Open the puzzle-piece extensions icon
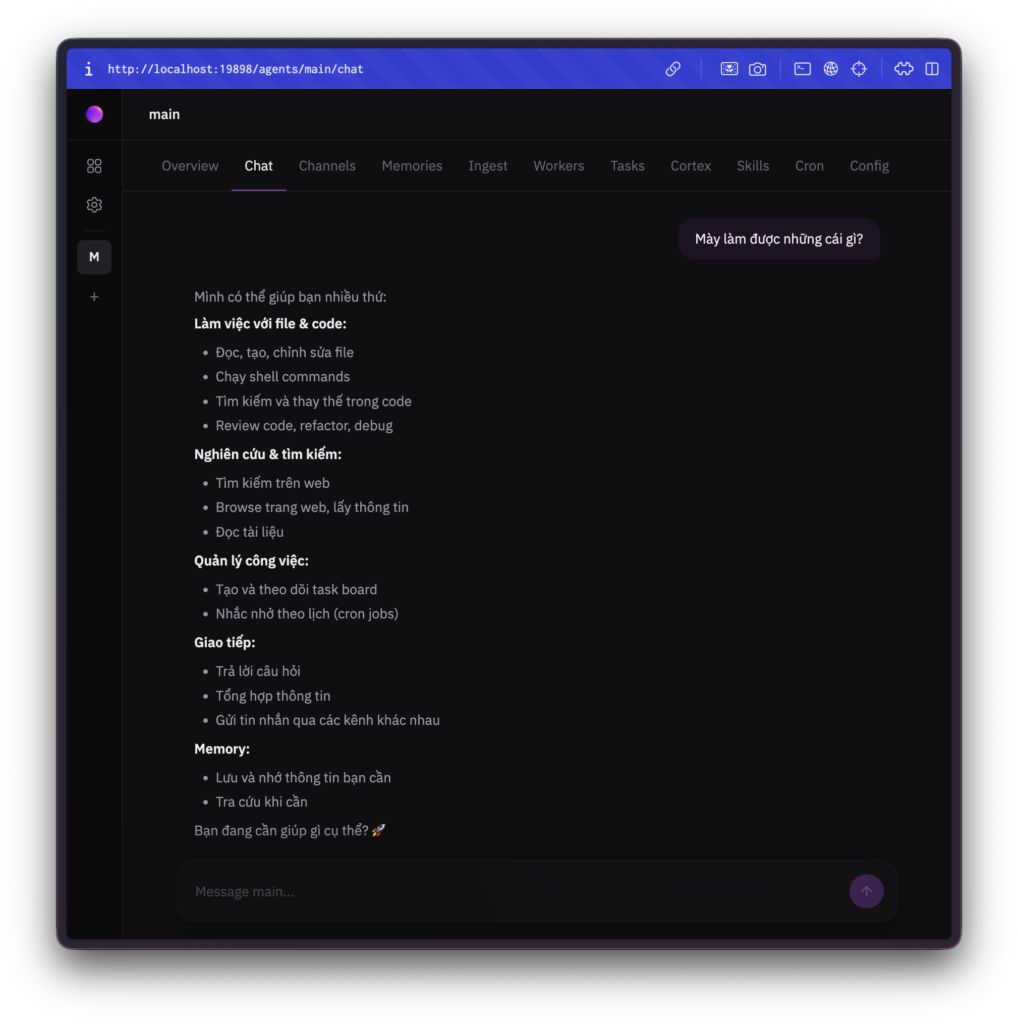1018x1024 pixels. pyautogui.click(x=903, y=69)
